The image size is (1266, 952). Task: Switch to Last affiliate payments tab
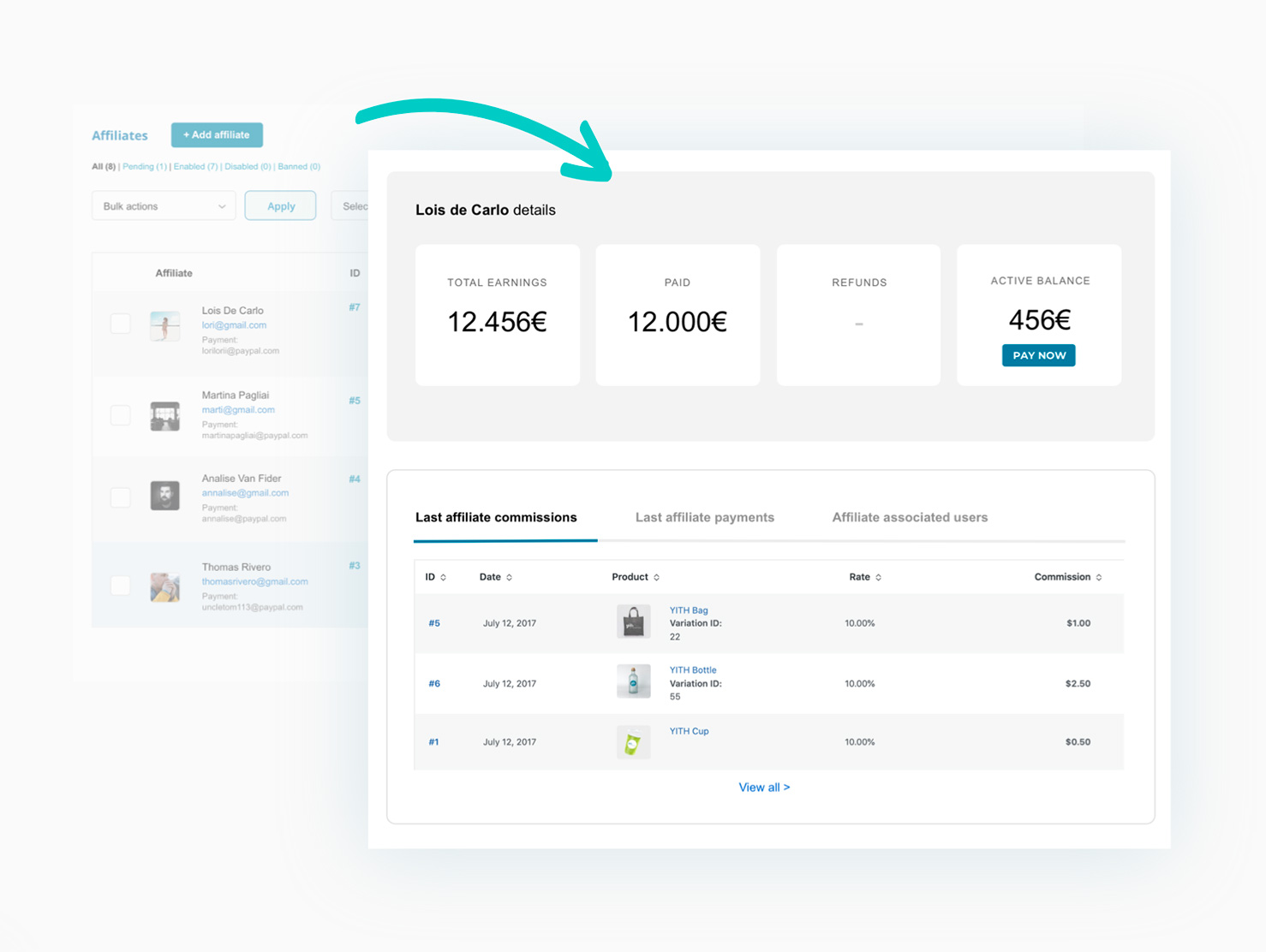[704, 517]
